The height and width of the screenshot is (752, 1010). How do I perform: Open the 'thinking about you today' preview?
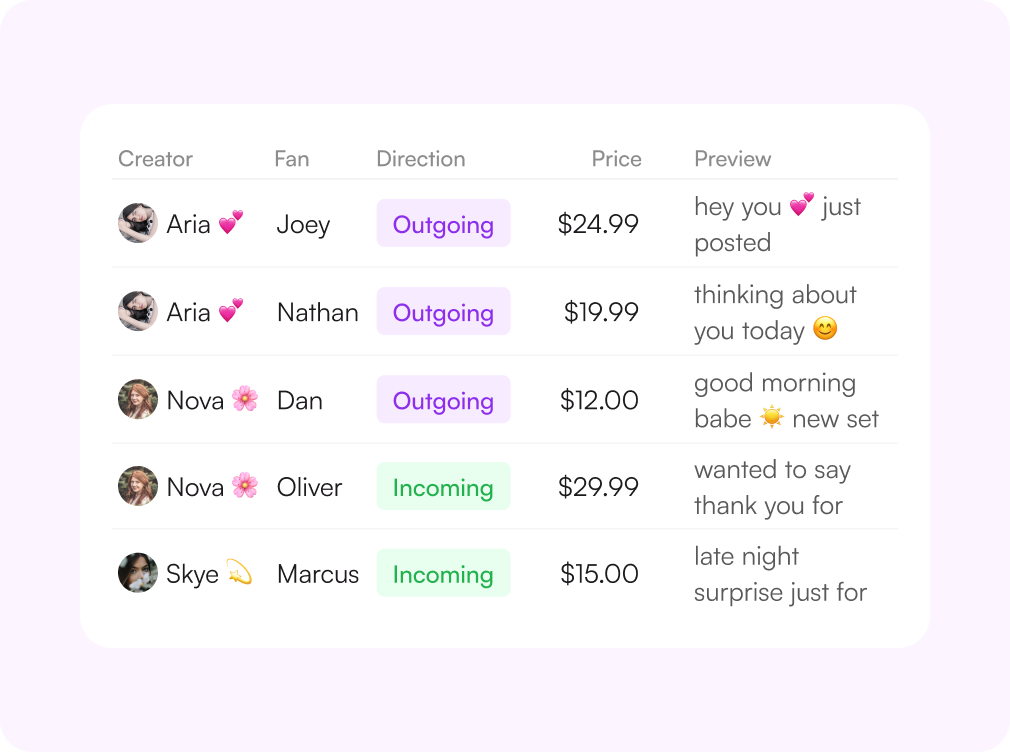click(x=776, y=313)
